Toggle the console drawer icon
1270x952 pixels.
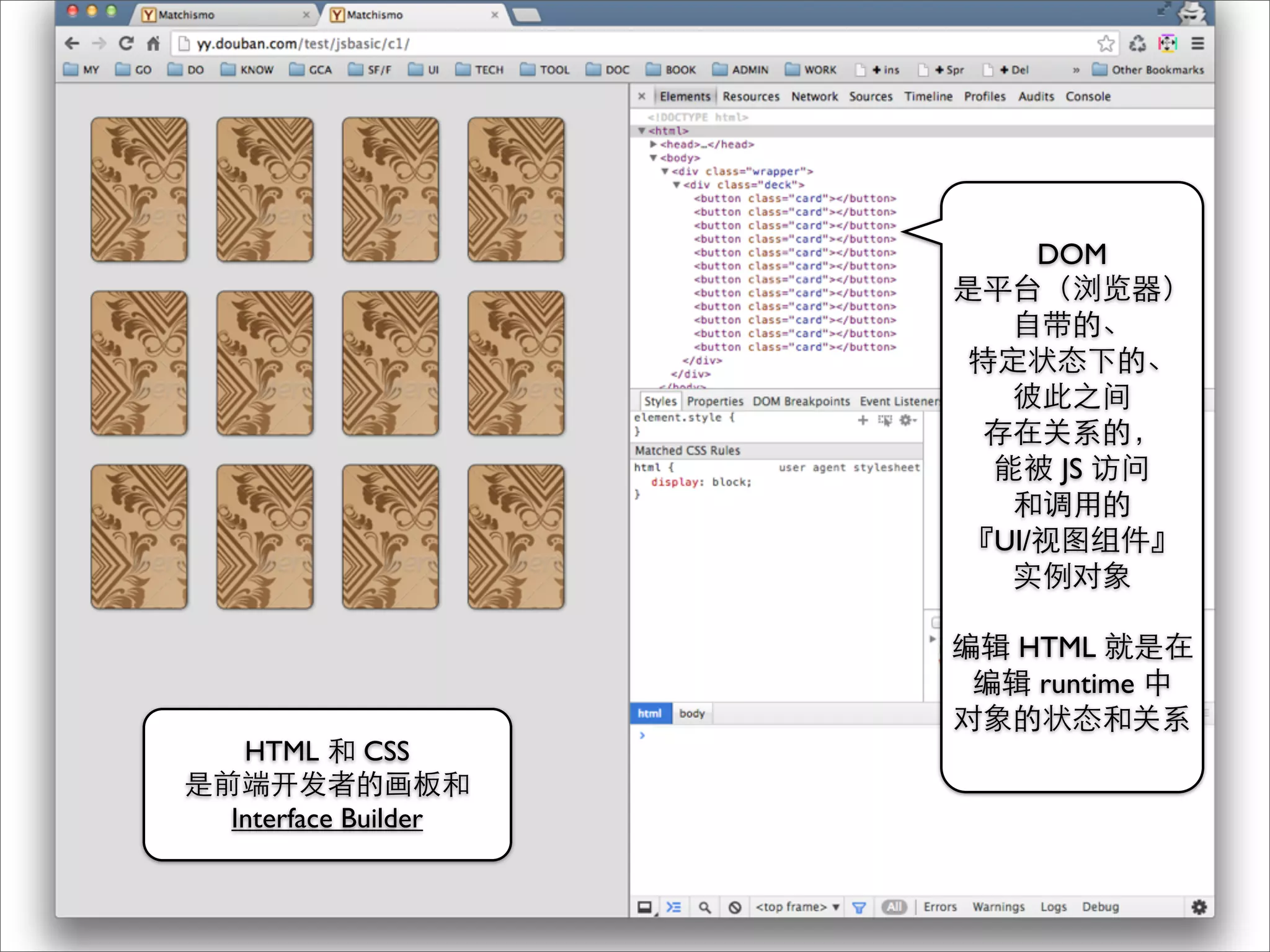point(673,907)
